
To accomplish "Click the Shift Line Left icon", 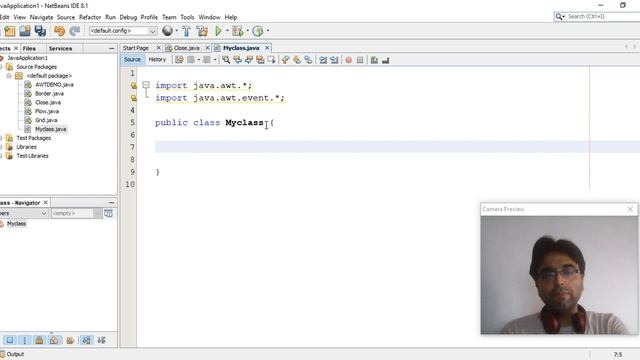I will click(x=323, y=60).
